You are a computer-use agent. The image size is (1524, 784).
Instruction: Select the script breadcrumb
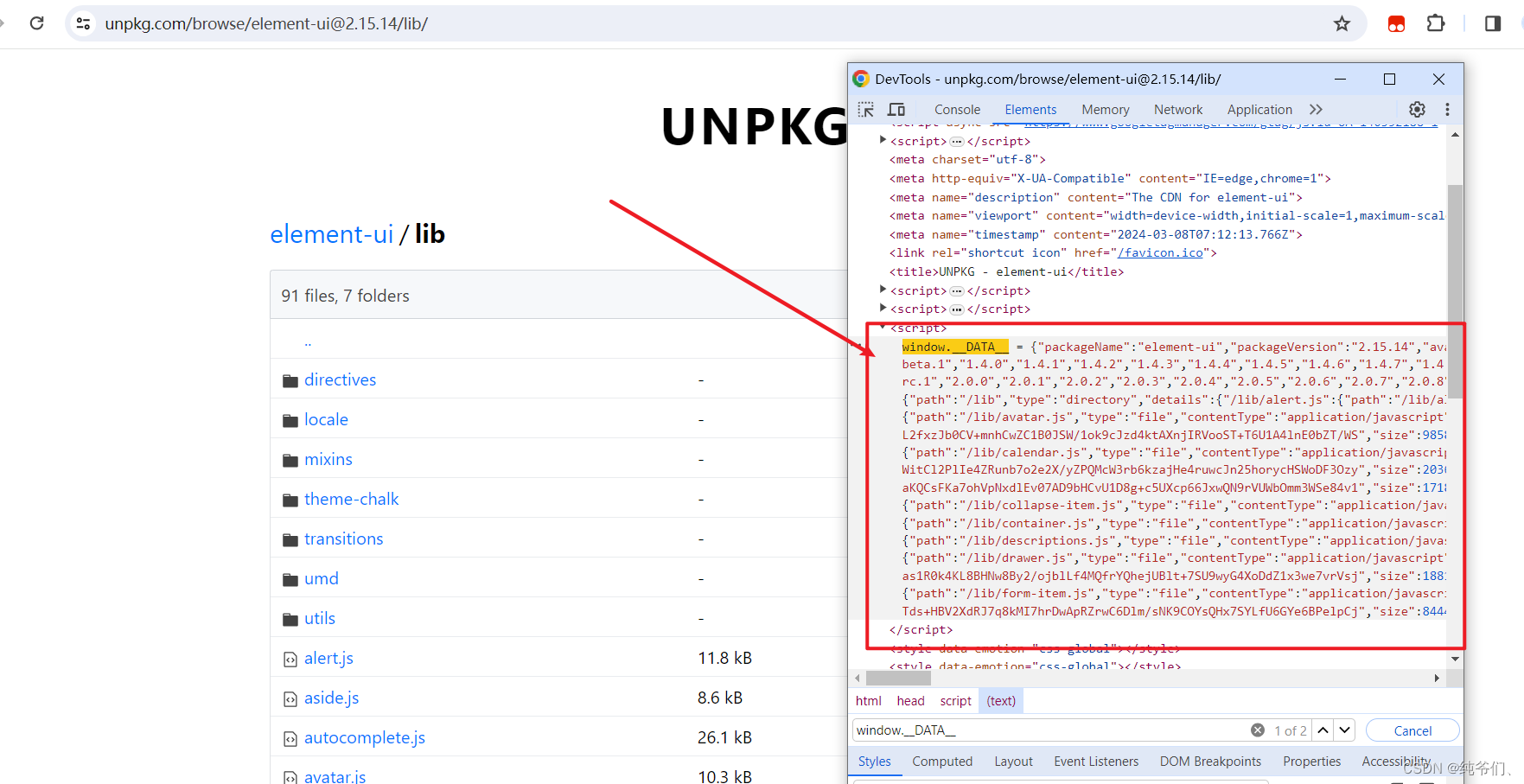coord(955,701)
